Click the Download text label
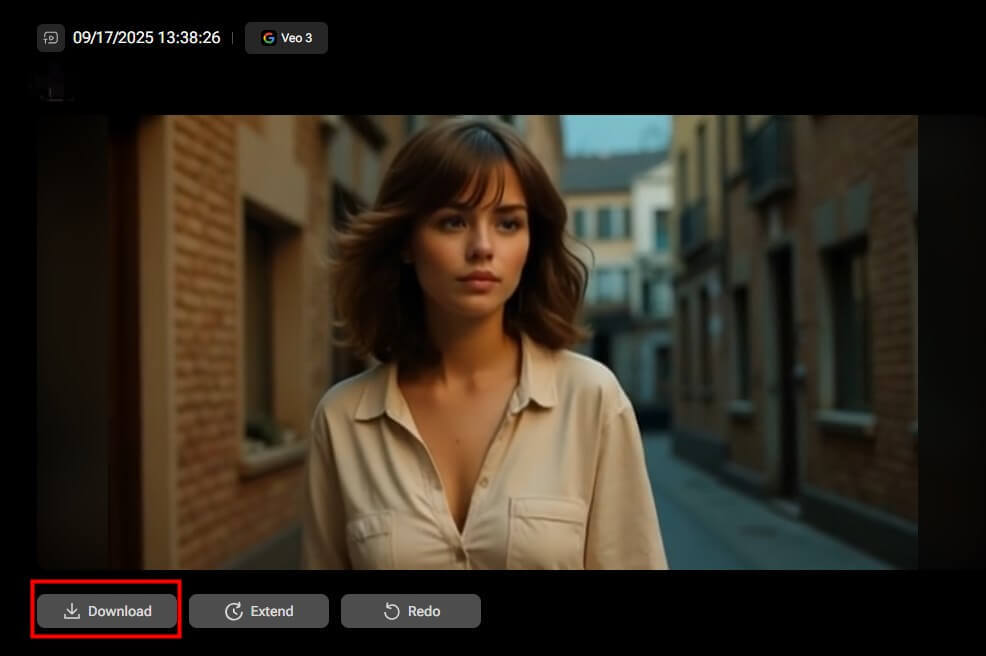 [x=122, y=611]
